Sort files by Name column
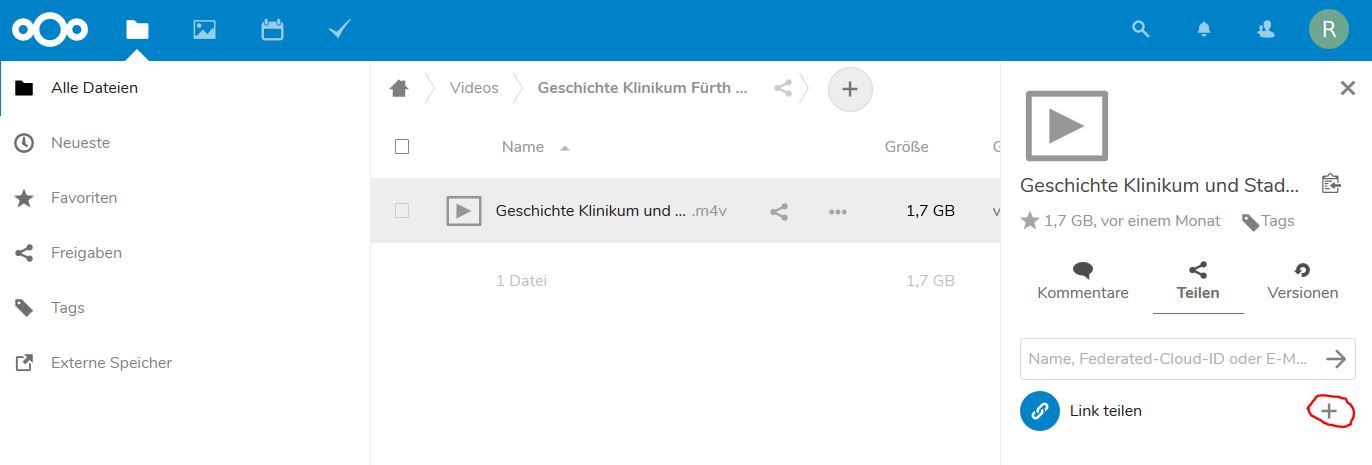The height and width of the screenshot is (465, 1372). click(x=523, y=147)
